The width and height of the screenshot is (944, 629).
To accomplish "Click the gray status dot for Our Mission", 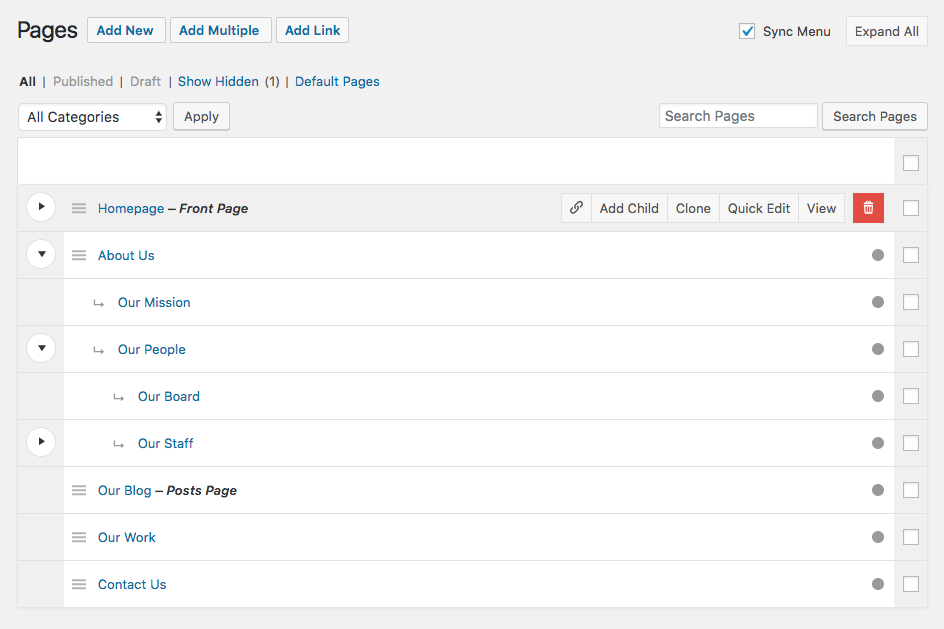I will (878, 302).
